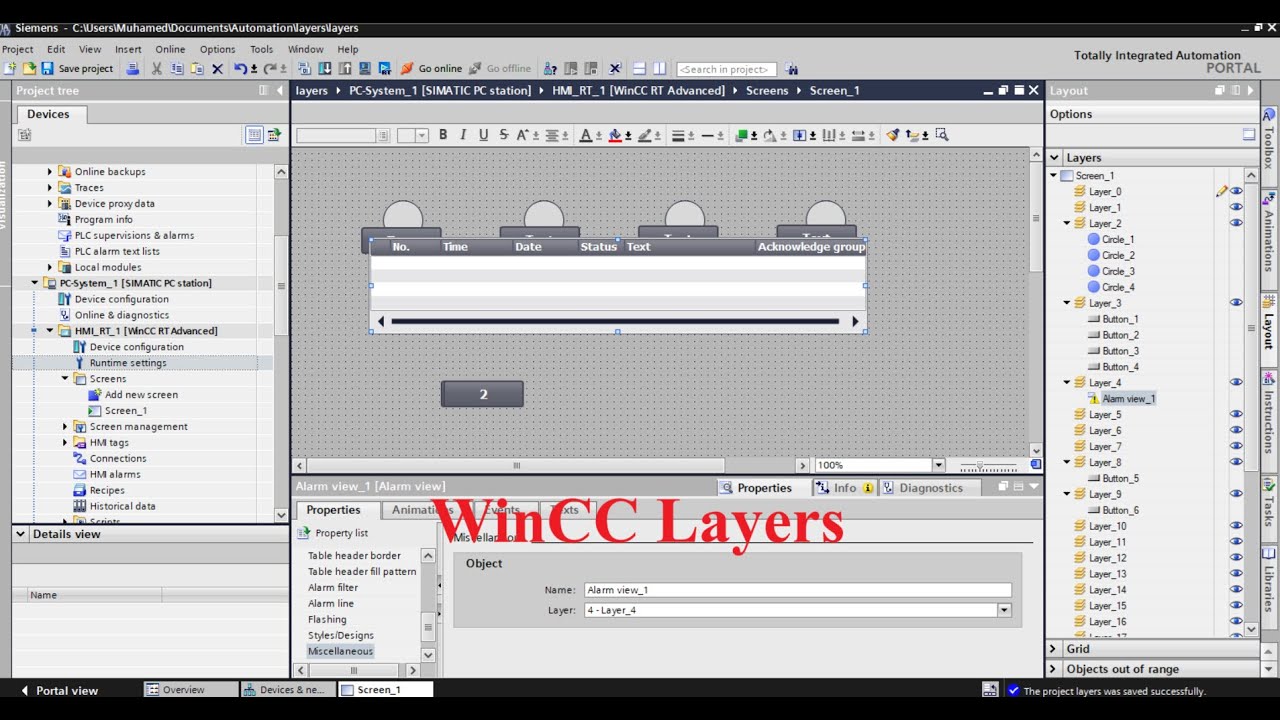Click the Strikethrough text icon
Screen dimensions: 1280x720
503,135
